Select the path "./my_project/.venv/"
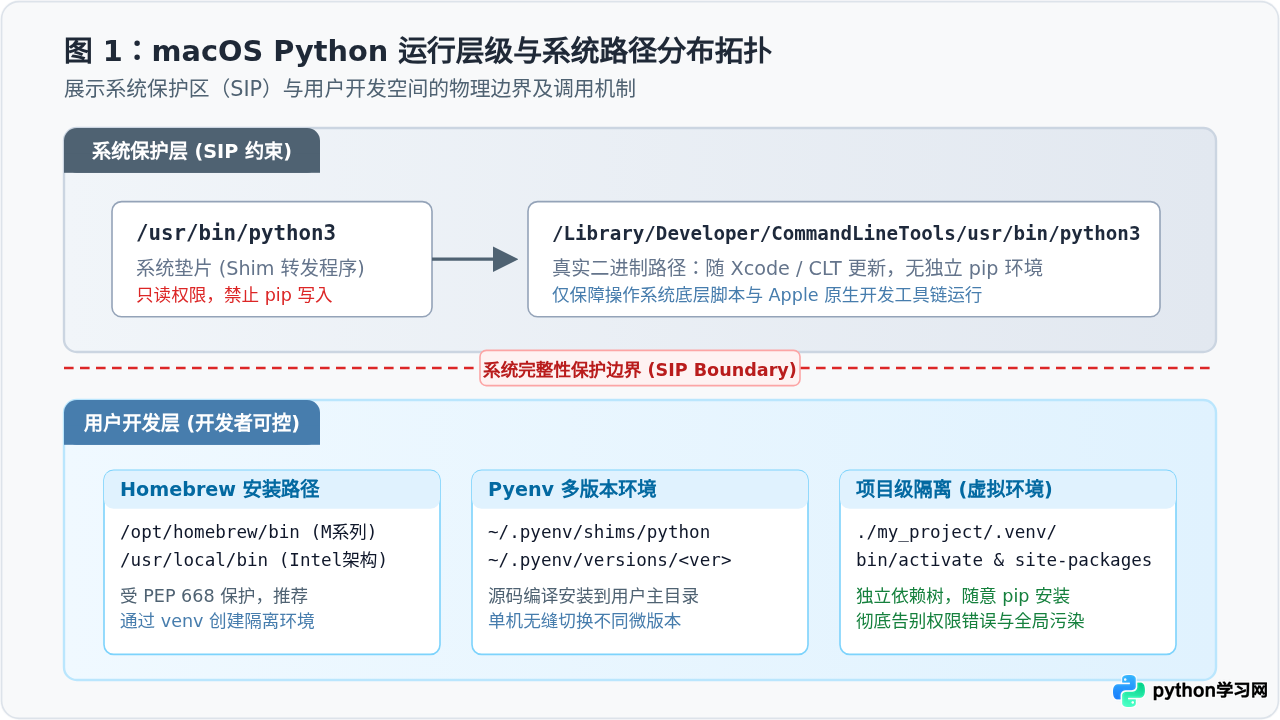This screenshot has width=1280, height=720. (x=956, y=532)
